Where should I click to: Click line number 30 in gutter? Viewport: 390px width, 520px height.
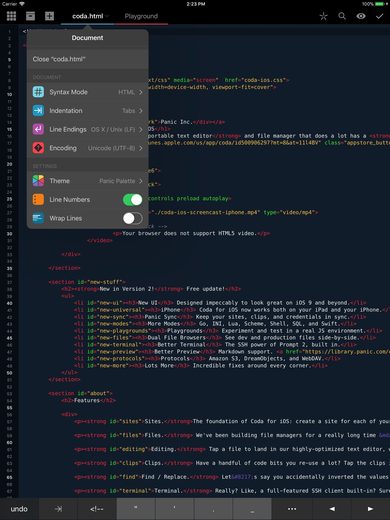(10, 234)
